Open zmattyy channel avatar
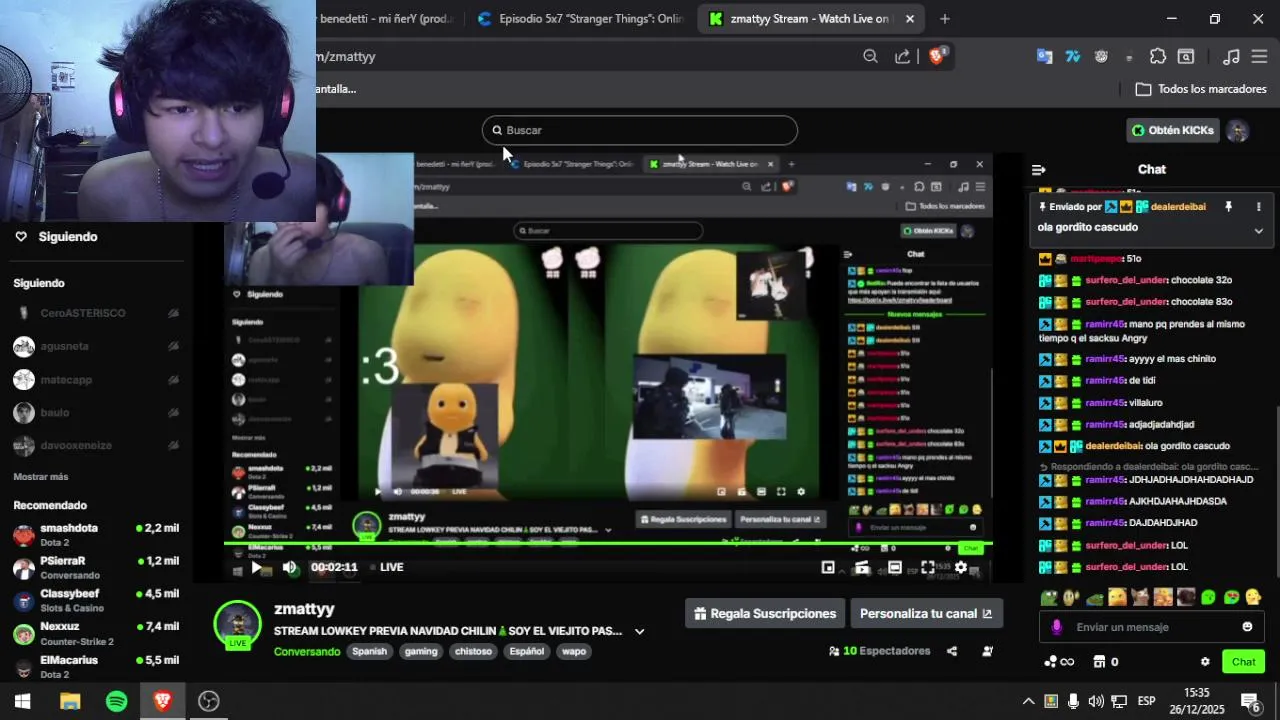 (x=238, y=625)
